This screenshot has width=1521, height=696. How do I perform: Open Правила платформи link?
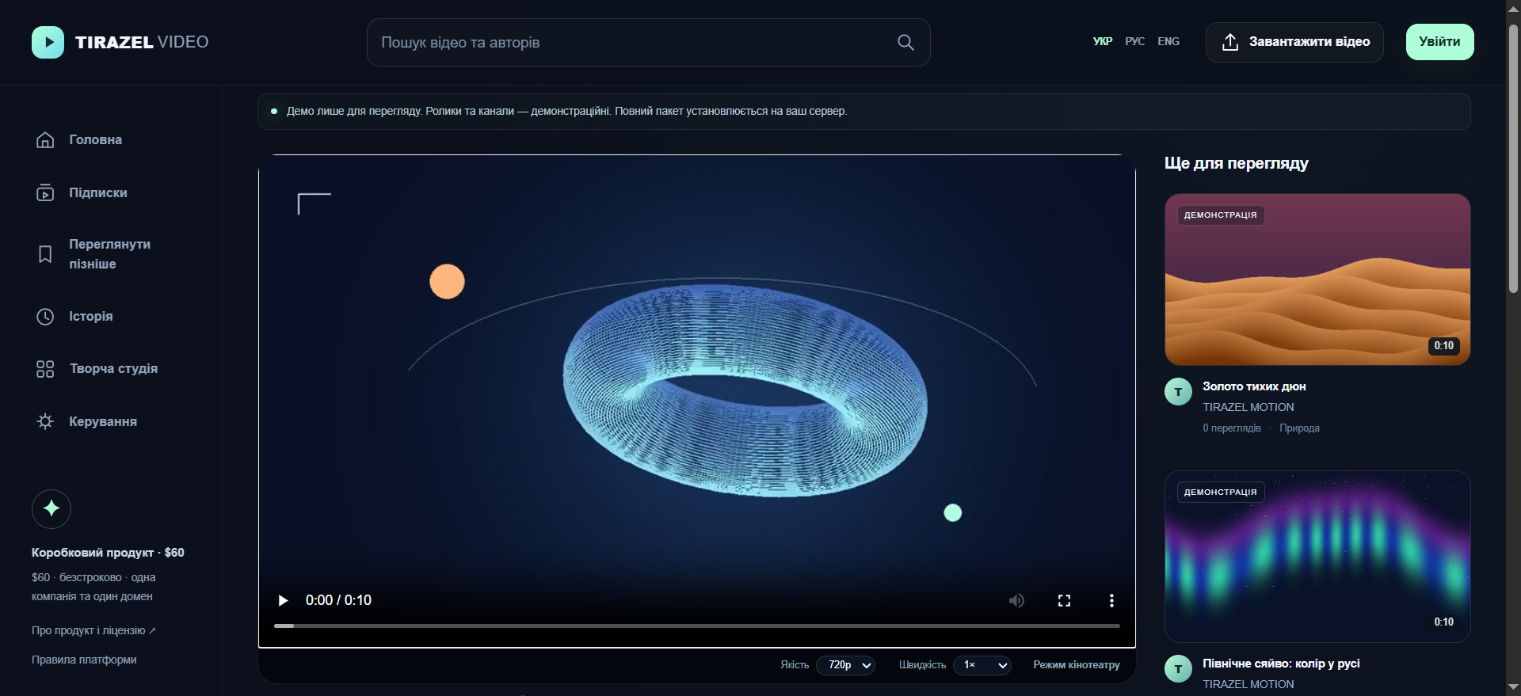click(x=84, y=660)
